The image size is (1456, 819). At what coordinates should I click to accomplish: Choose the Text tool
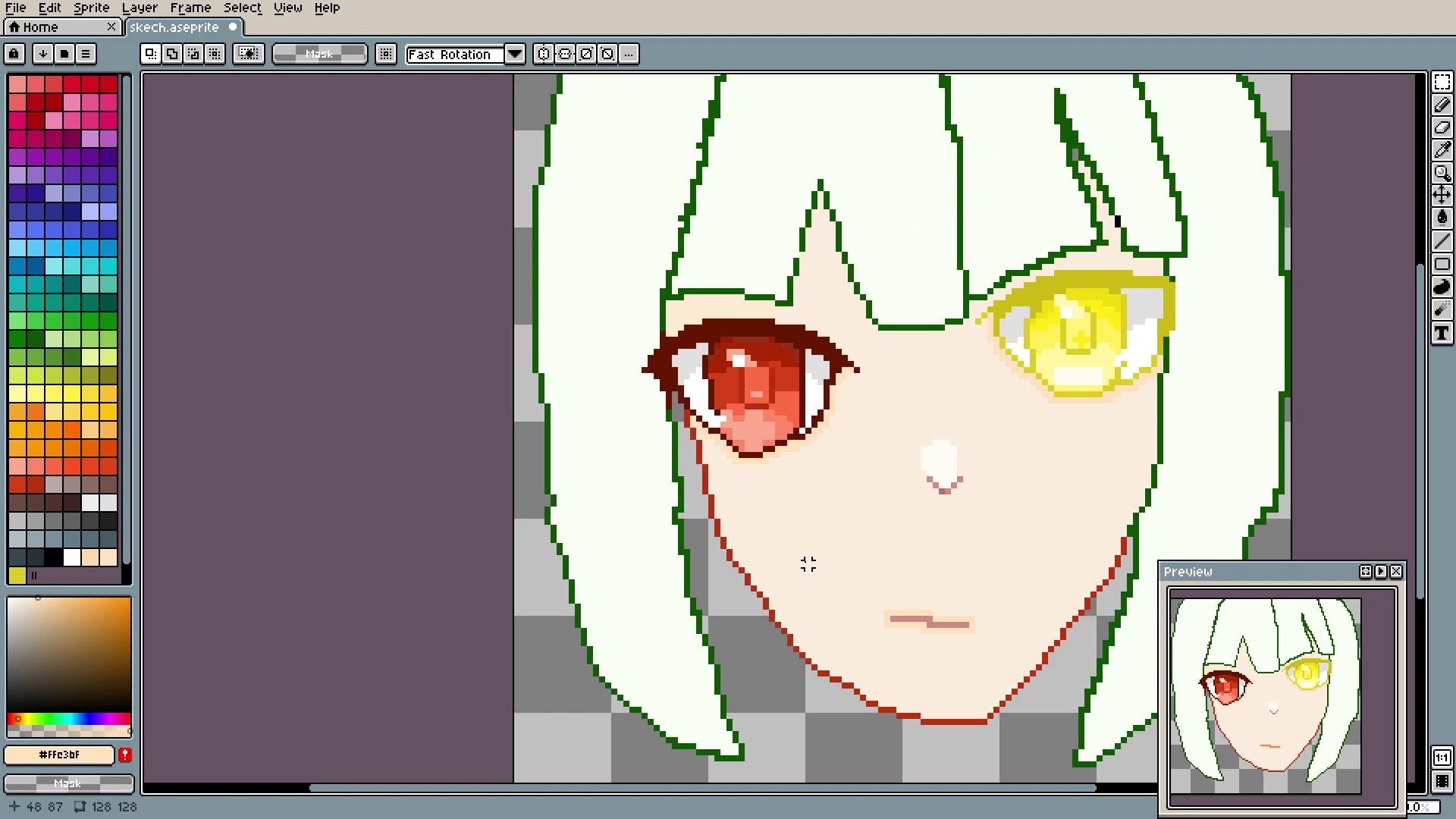coord(1442,333)
